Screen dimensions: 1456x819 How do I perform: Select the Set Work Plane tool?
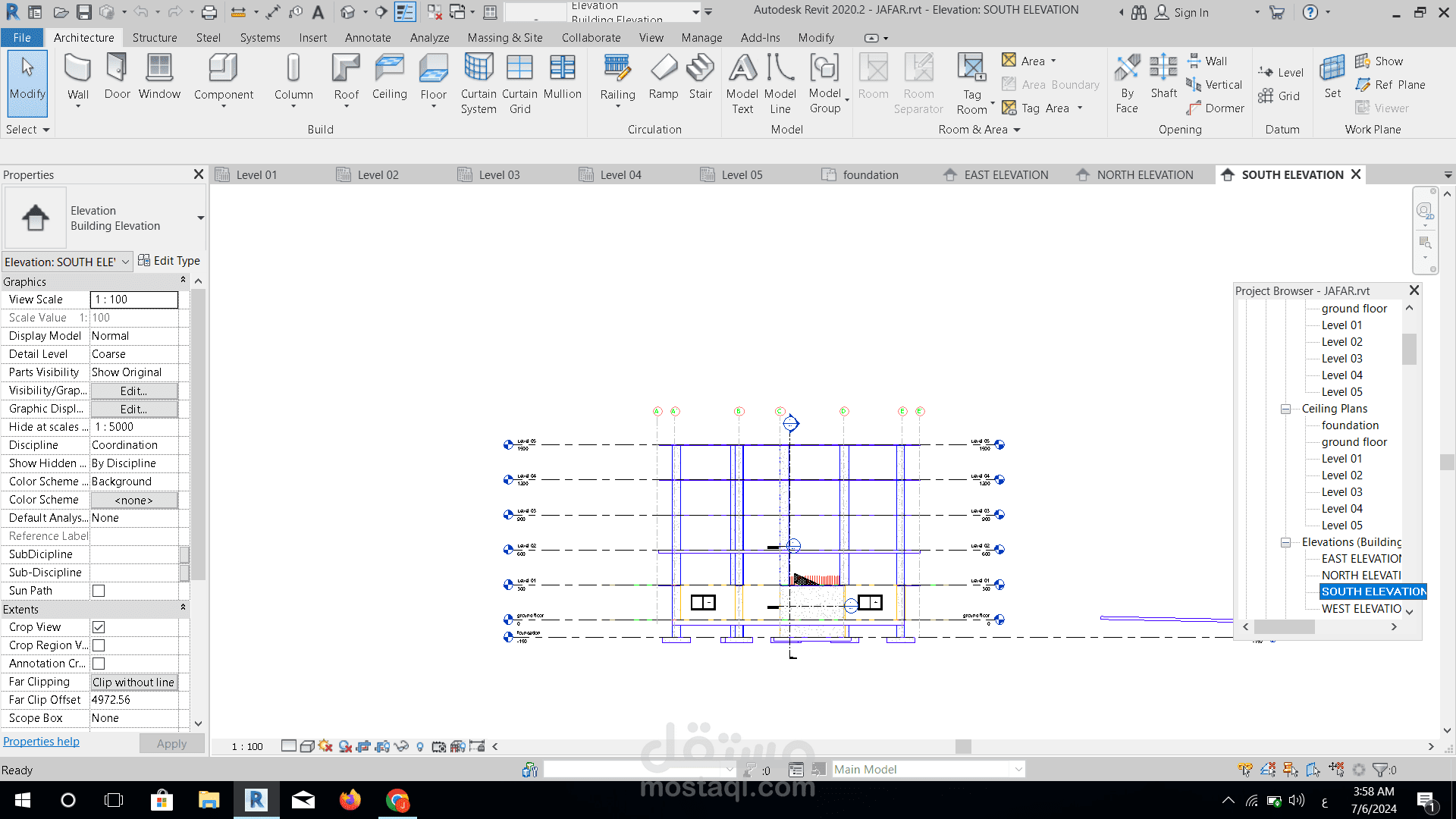pyautogui.click(x=1332, y=77)
